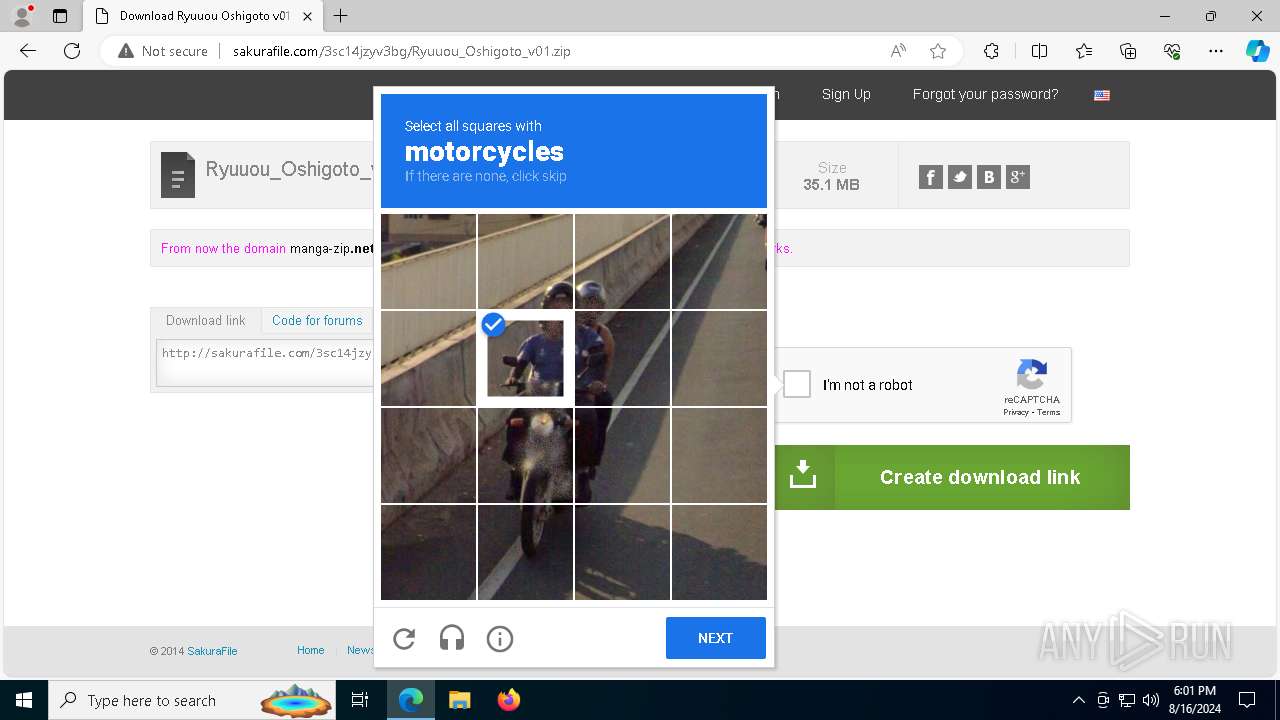Refresh the page
The height and width of the screenshot is (720, 1280).
(72, 51)
